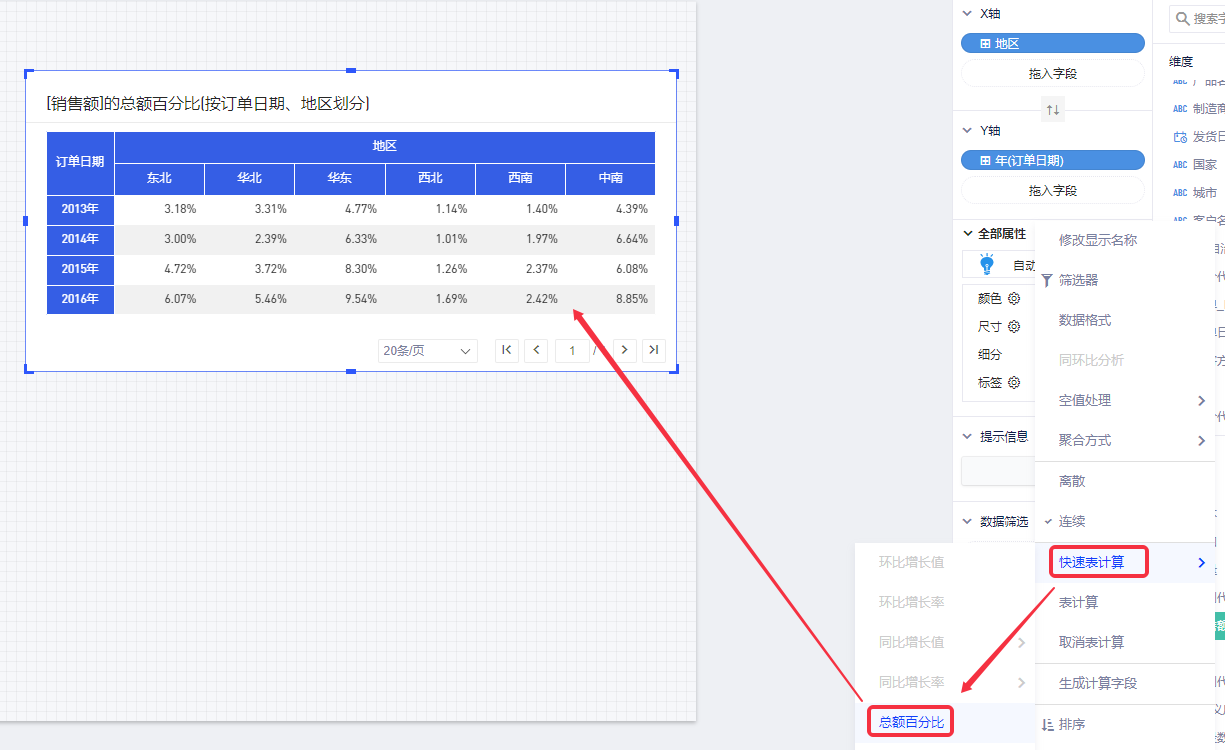Go to the next table page
The image size is (1225, 750).
pyautogui.click(x=624, y=350)
